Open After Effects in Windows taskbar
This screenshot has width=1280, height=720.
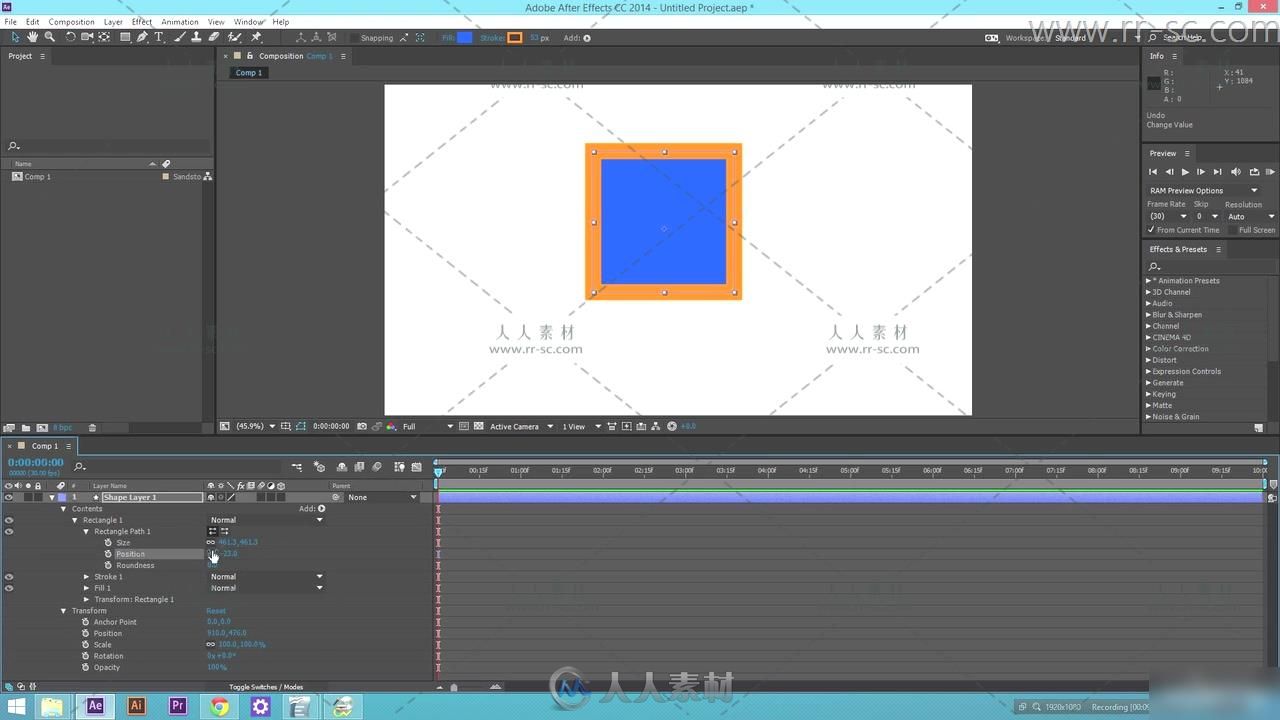95,706
